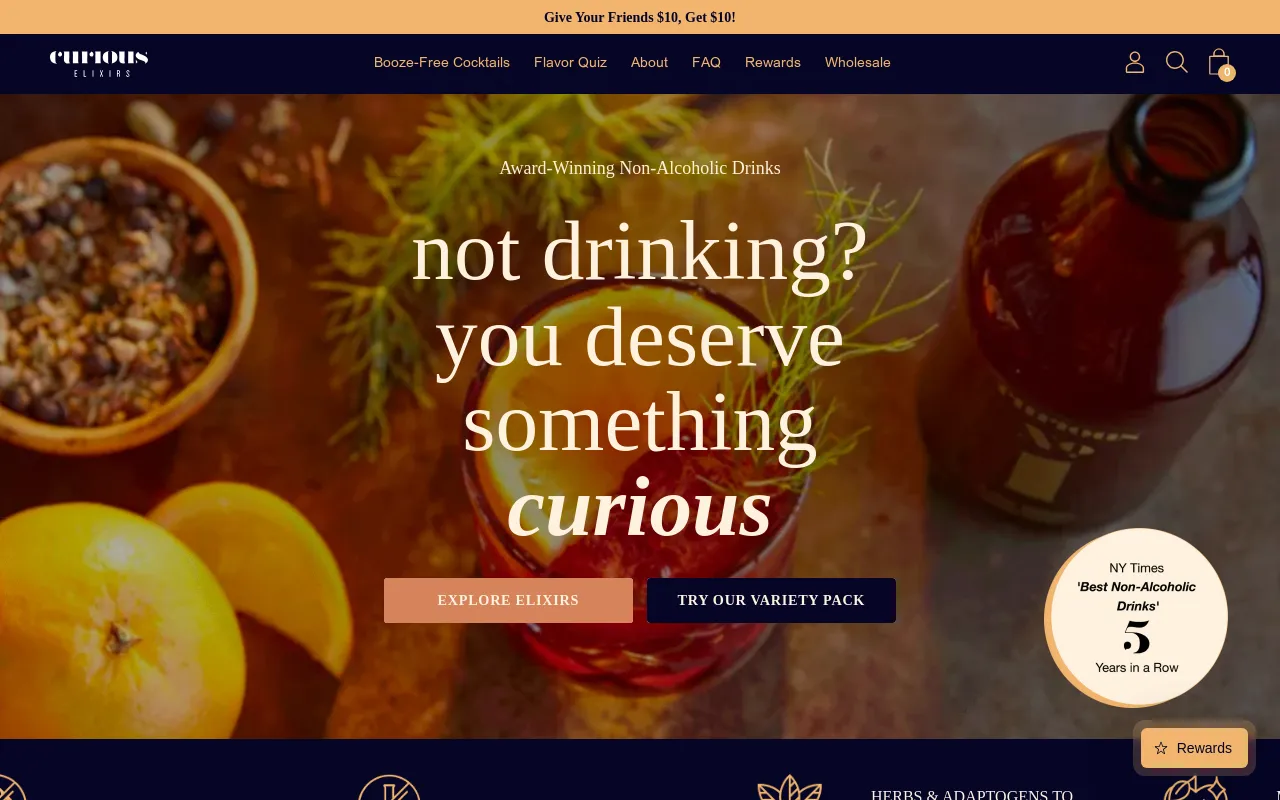
Task: Open the FAQ navigation link
Action: [x=706, y=62]
